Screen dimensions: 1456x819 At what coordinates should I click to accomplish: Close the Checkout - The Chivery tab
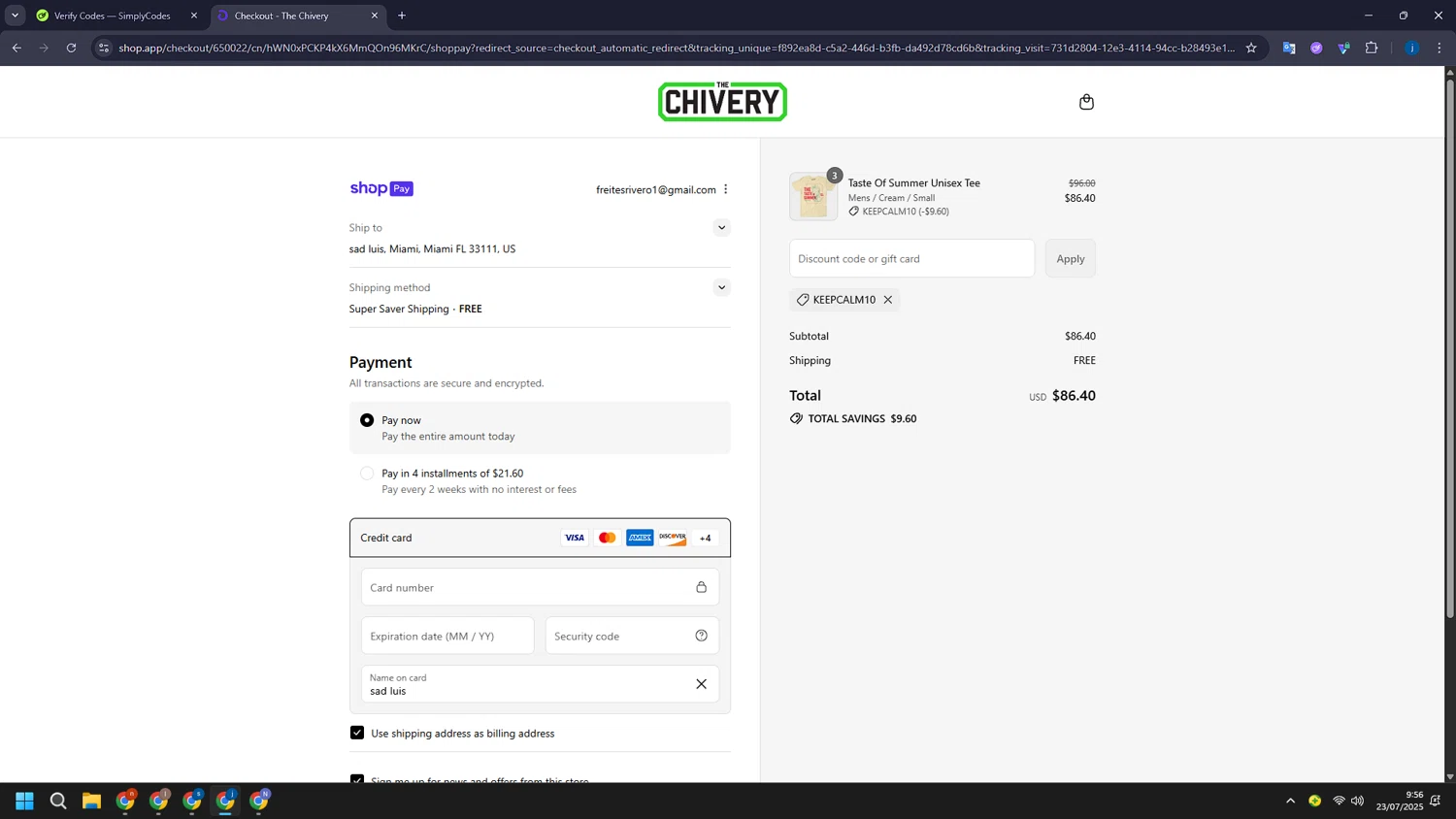point(375,16)
